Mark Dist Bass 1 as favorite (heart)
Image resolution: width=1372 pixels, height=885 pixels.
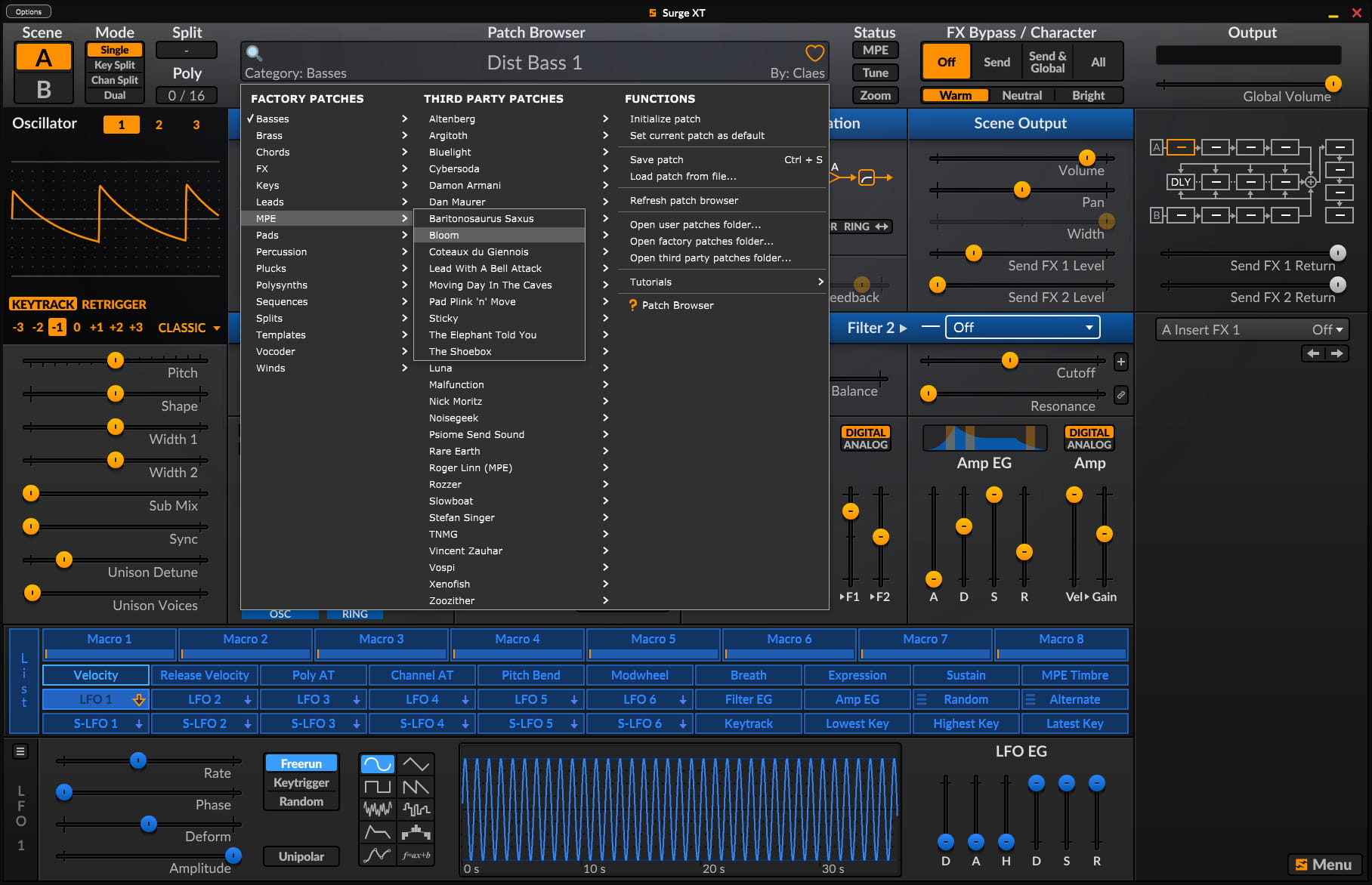814,53
